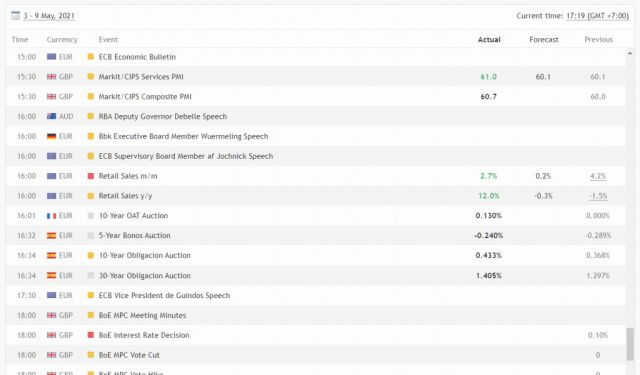The width and height of the screenshot is (640, 375).
Task: Open the 3 - 9 May, 2021 date range picker
Action: click(49, 16)
